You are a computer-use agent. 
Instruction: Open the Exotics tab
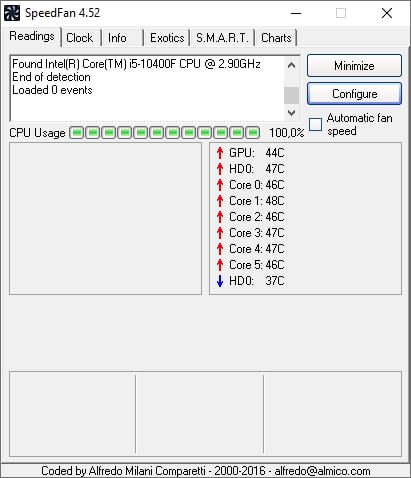[167, 38]
